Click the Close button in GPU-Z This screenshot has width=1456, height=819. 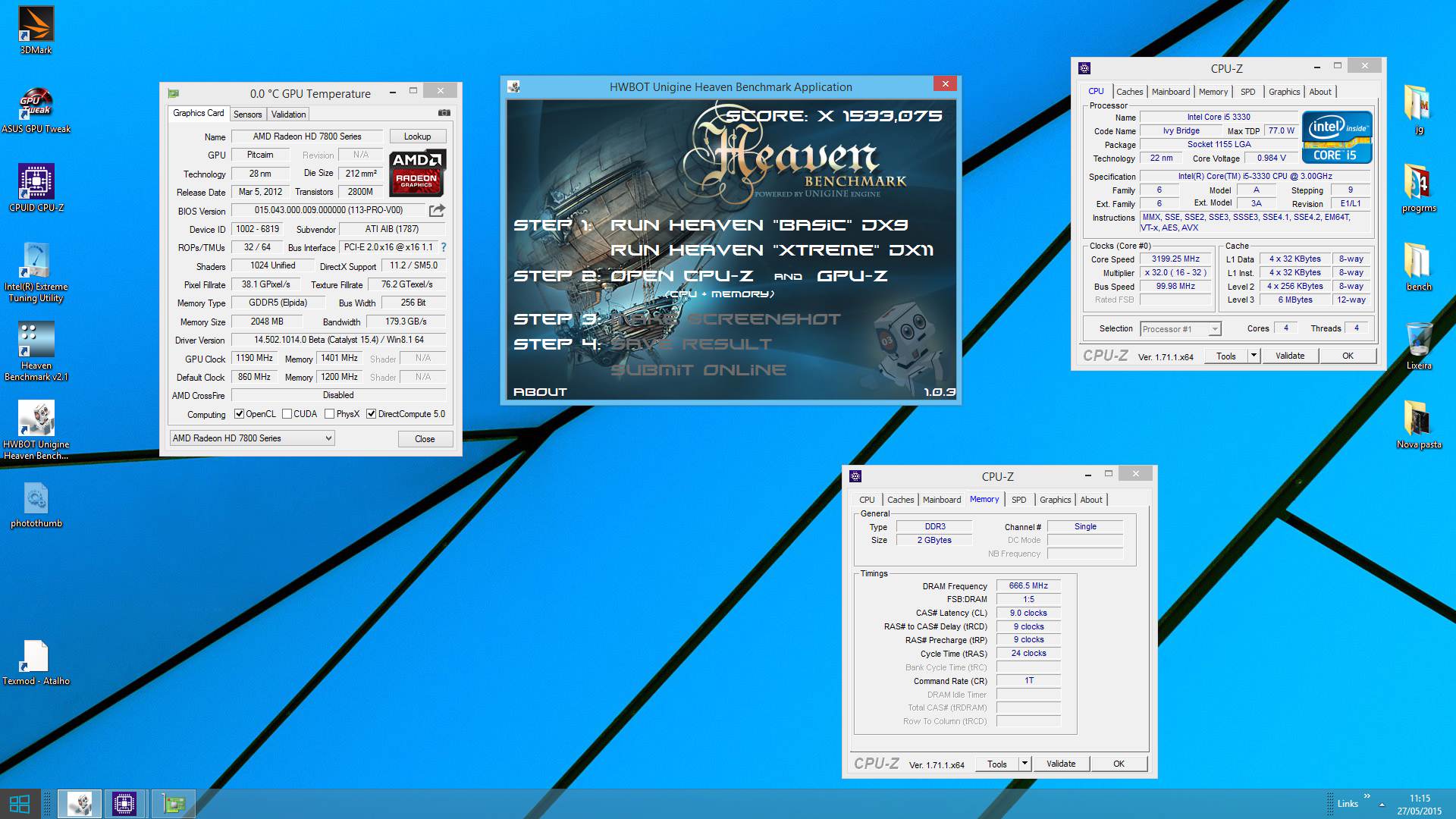tap(425, 439)
